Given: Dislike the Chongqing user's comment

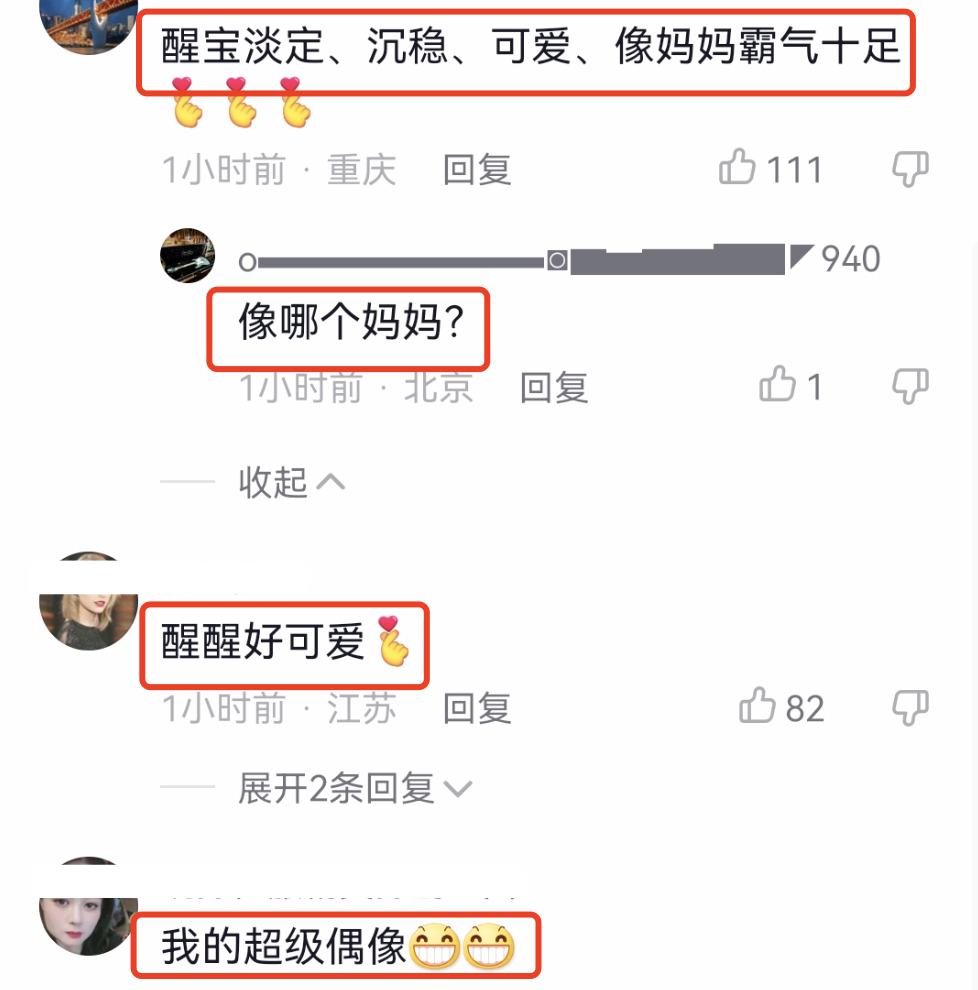Looking at the screenshot, I should pyautogui.click(x=910, y=169).
